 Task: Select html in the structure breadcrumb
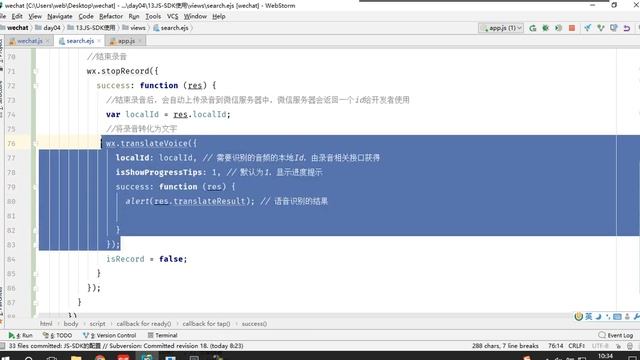pos(46,324)
